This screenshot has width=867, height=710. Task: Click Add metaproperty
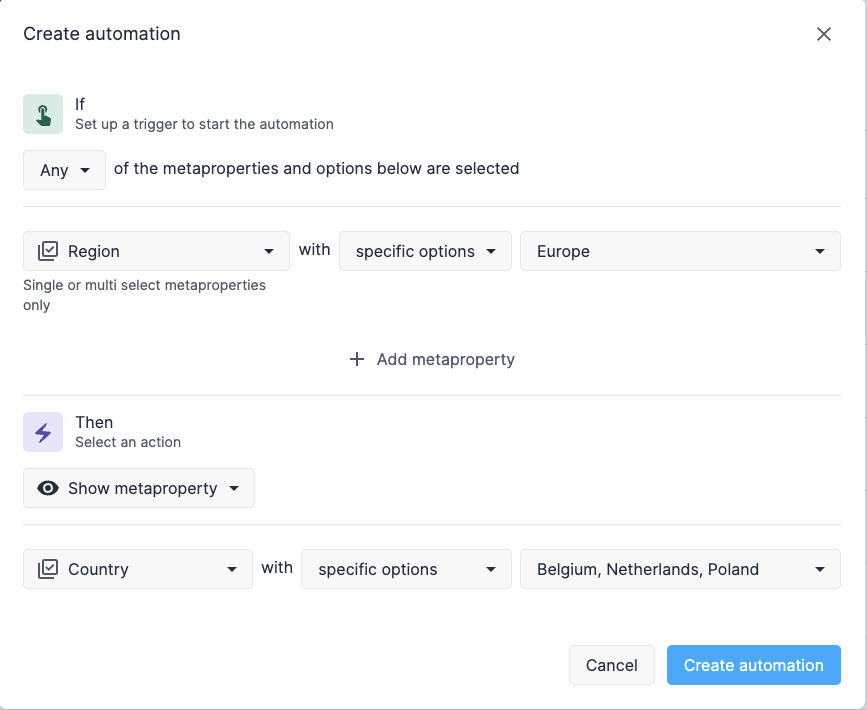pyautogui.click(x=432, y=359)
